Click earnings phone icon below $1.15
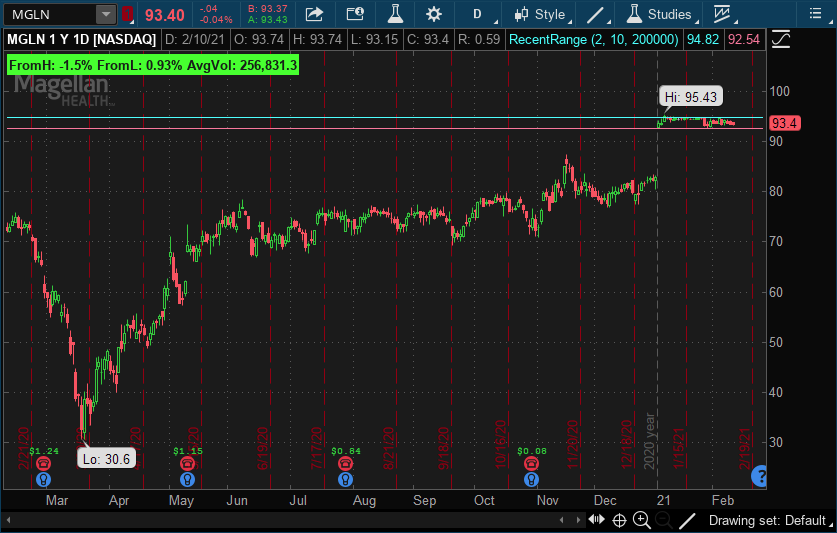Image resolution: width=837 pixels, height=533 pixels. tap(187, 464)
